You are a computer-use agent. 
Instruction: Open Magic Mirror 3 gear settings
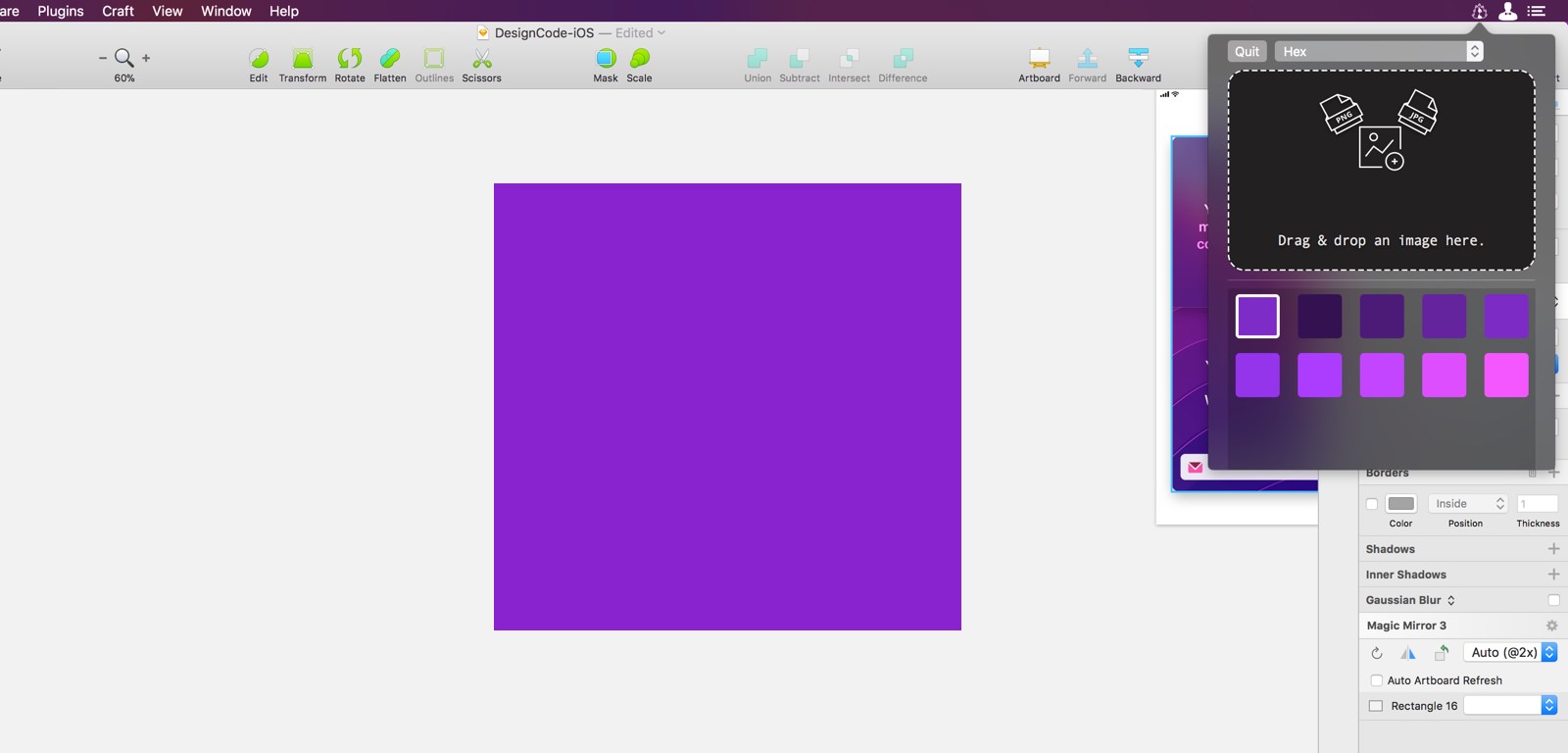click(1551, 626)
